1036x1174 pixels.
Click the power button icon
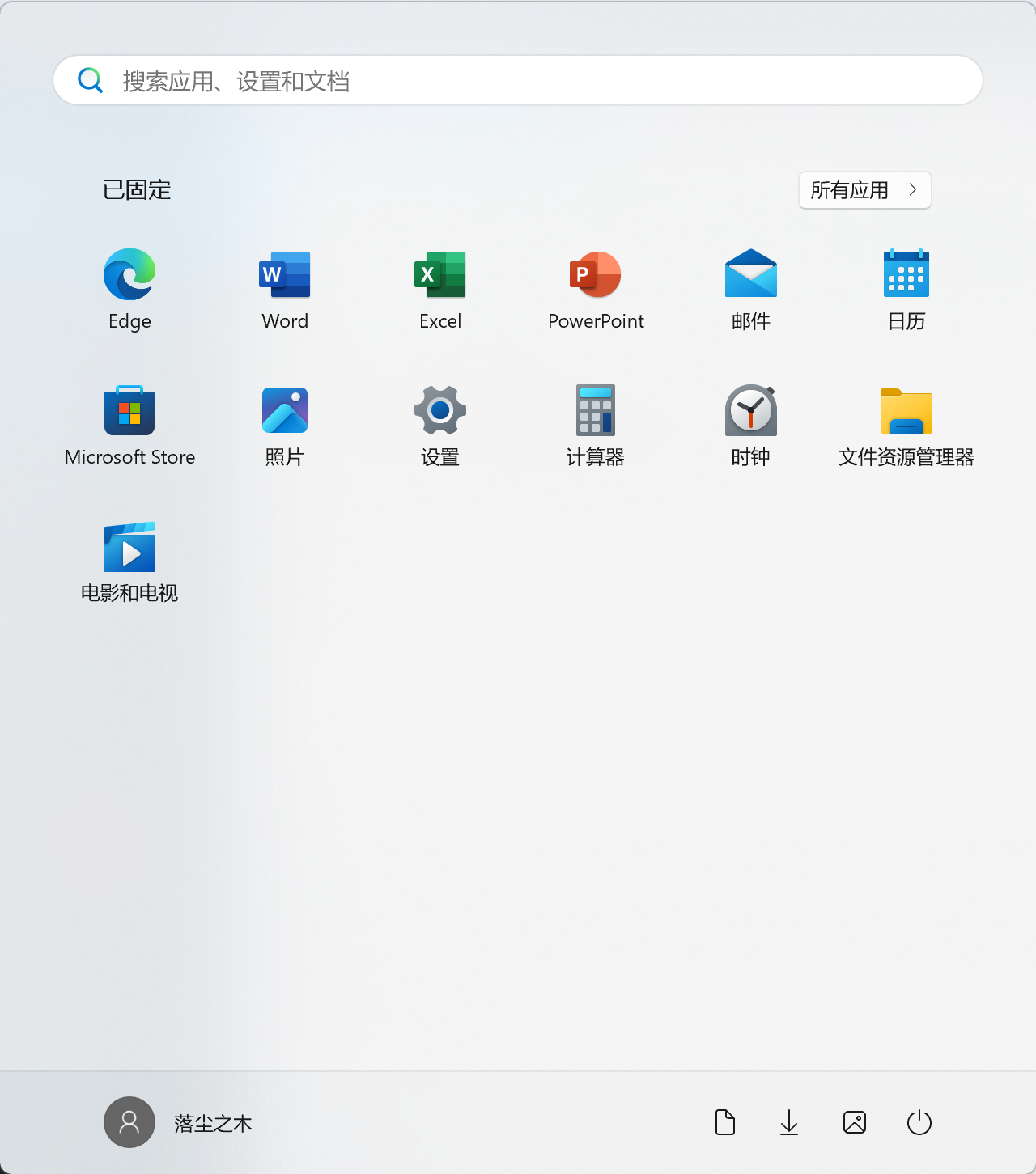(x=919, y=1122)
